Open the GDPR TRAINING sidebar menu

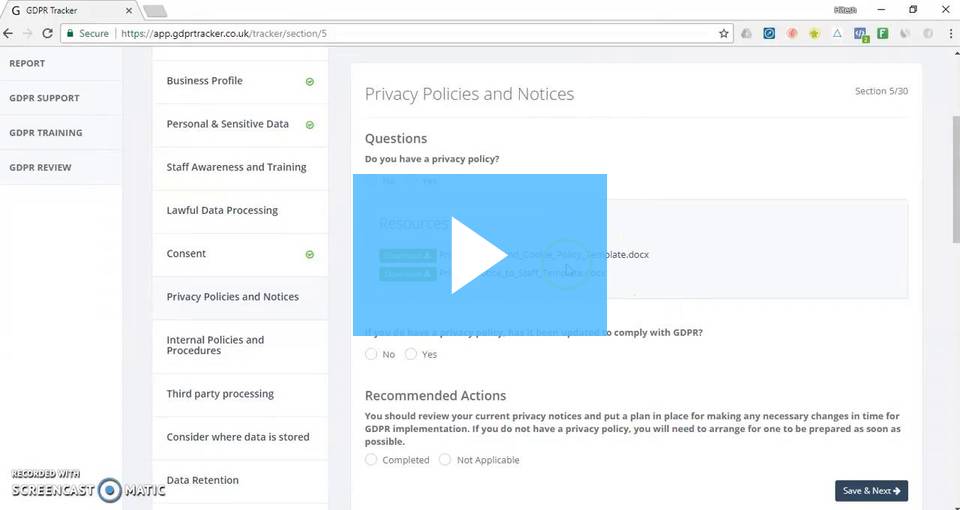46,133
